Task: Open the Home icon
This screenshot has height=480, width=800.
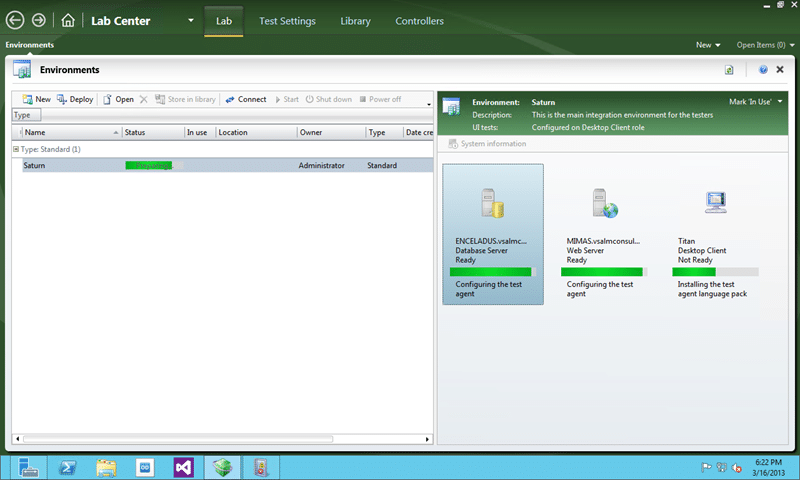Action: (68, 20)
